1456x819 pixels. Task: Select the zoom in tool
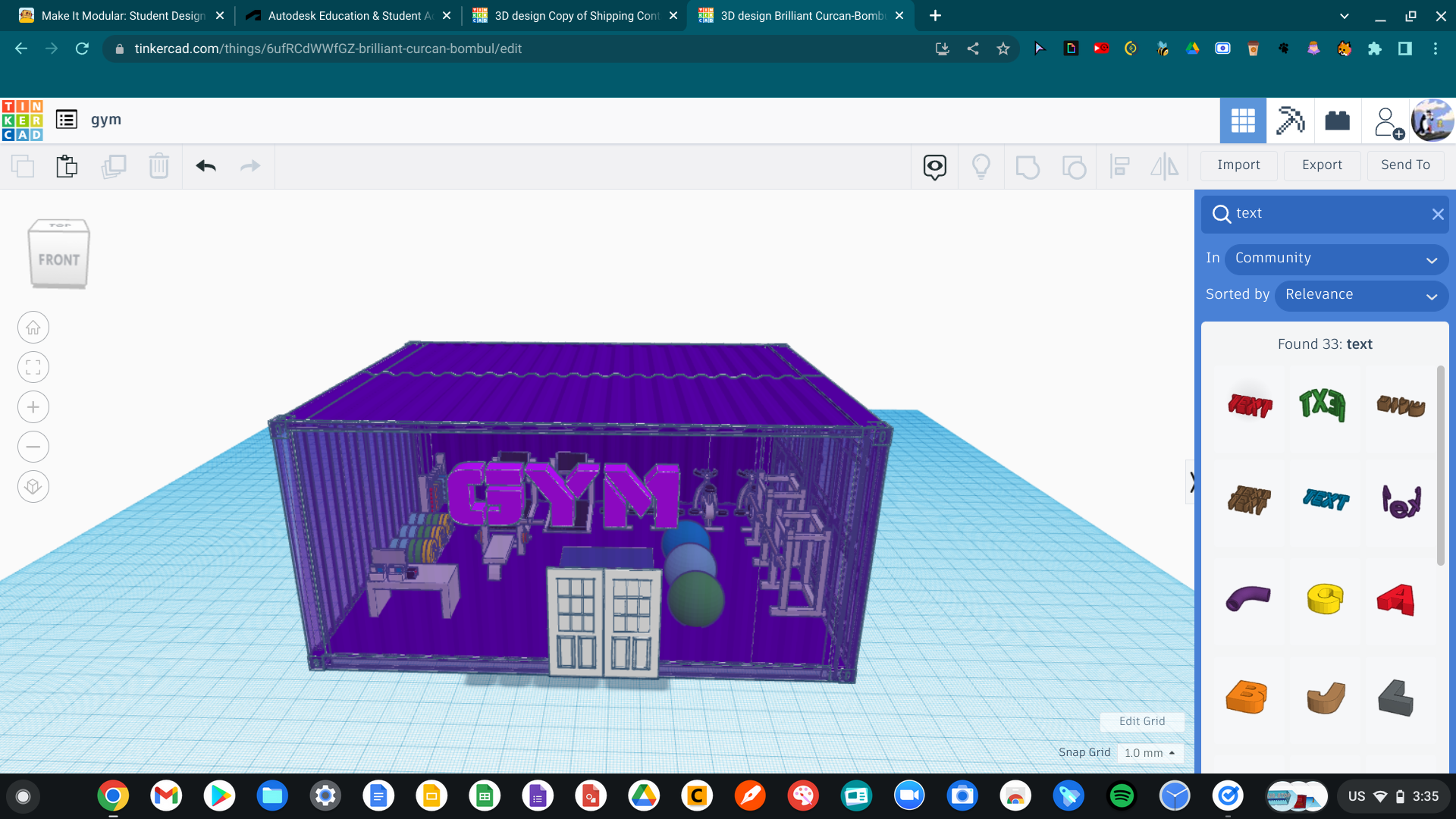click(x=32, y=407)
